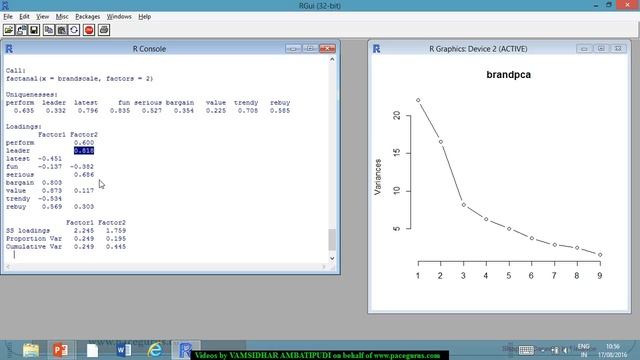Click the on-screen keyboard tray icon

coord(526,350)
